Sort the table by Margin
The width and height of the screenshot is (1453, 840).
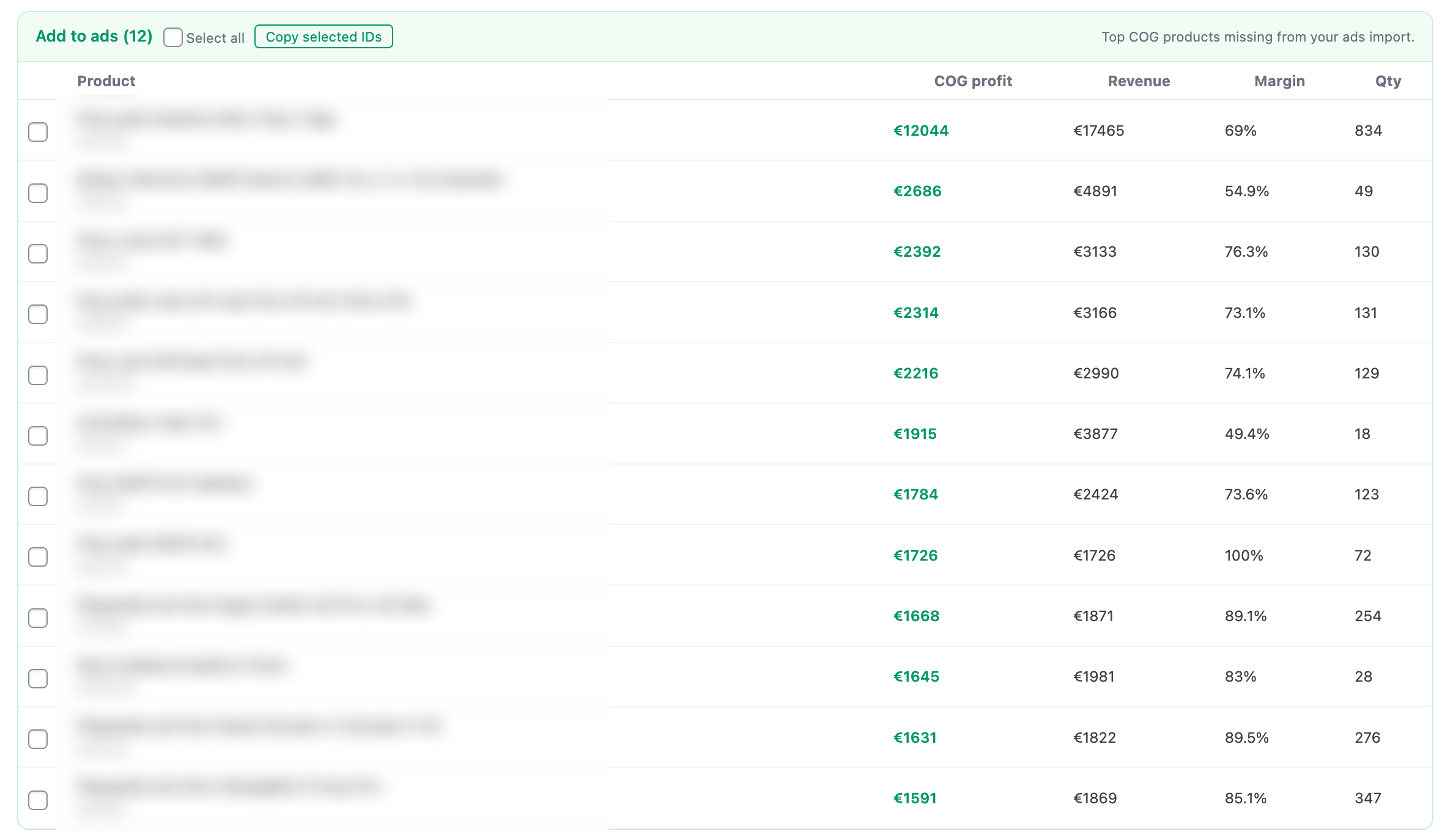(x=1279, y=81)
